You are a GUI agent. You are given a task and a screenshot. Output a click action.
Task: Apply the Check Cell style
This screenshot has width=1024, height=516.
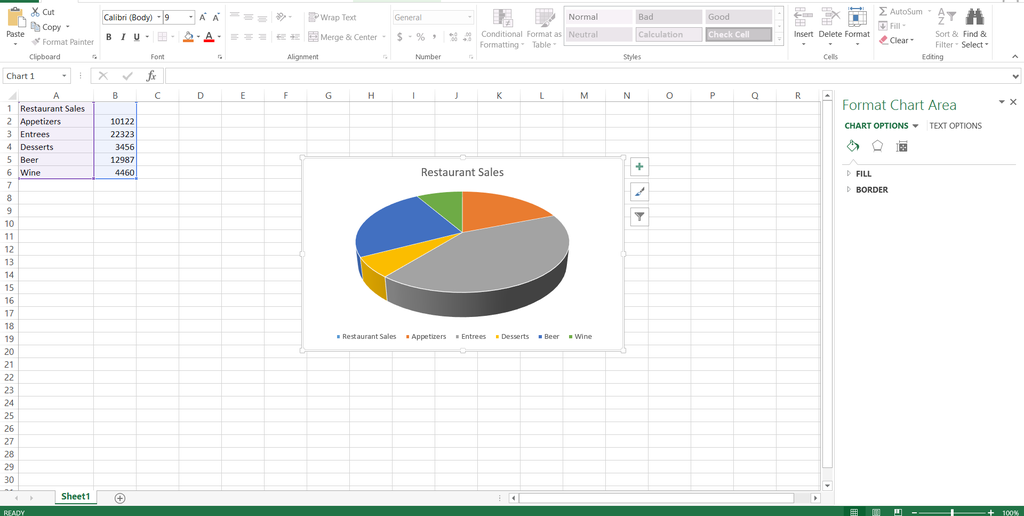(x=737, y=35)
